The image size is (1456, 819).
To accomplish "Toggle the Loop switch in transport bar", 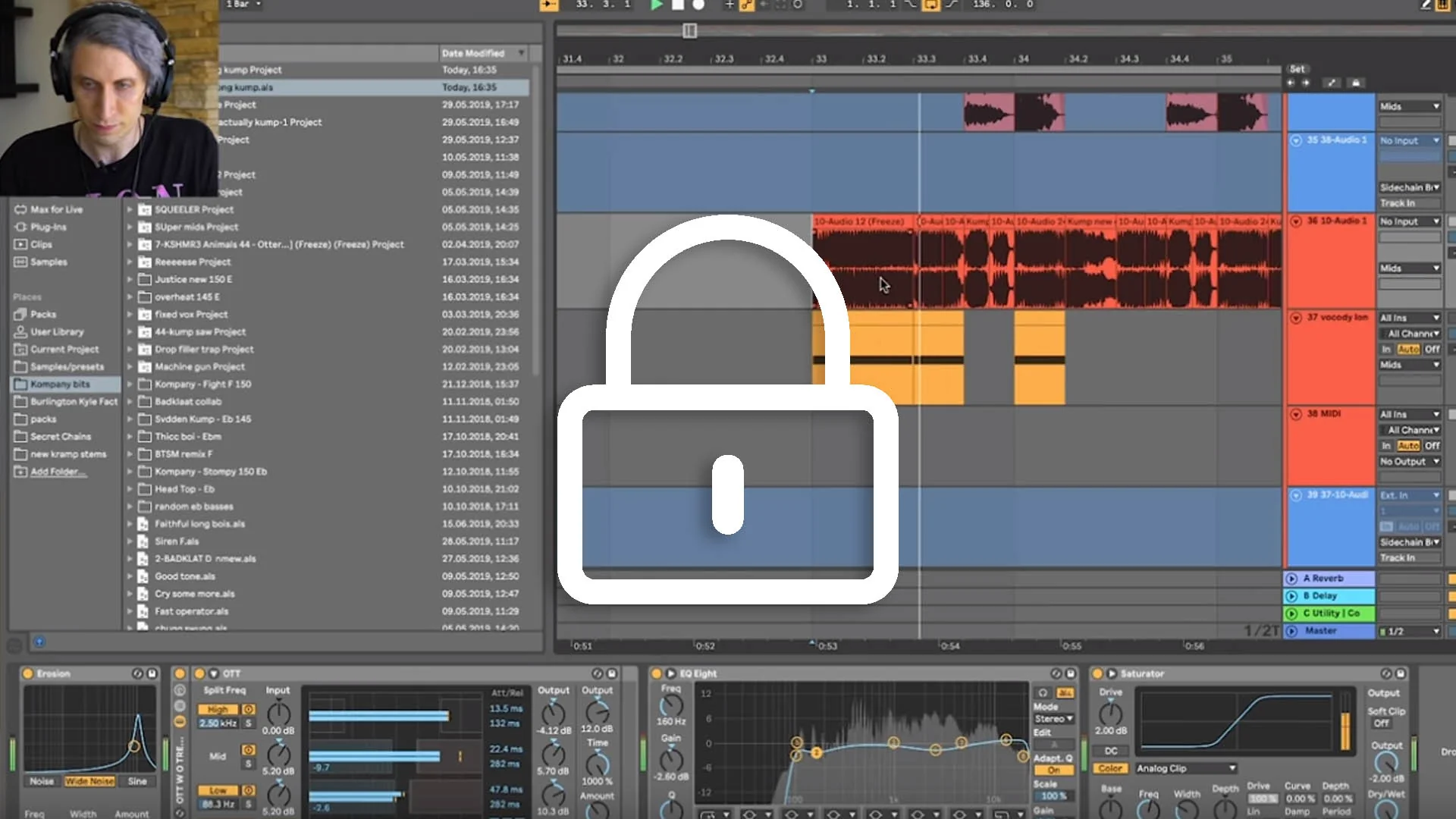I will [x=930, y=5].
